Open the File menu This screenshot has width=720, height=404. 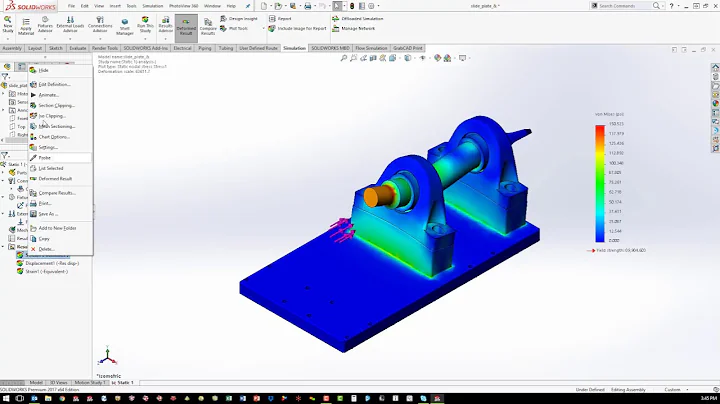tap(71, 6)
